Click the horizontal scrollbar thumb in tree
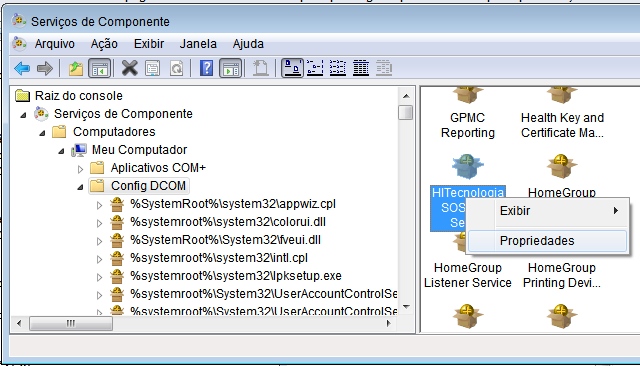Viewport: 640px width, 366px height. point(71,324)
